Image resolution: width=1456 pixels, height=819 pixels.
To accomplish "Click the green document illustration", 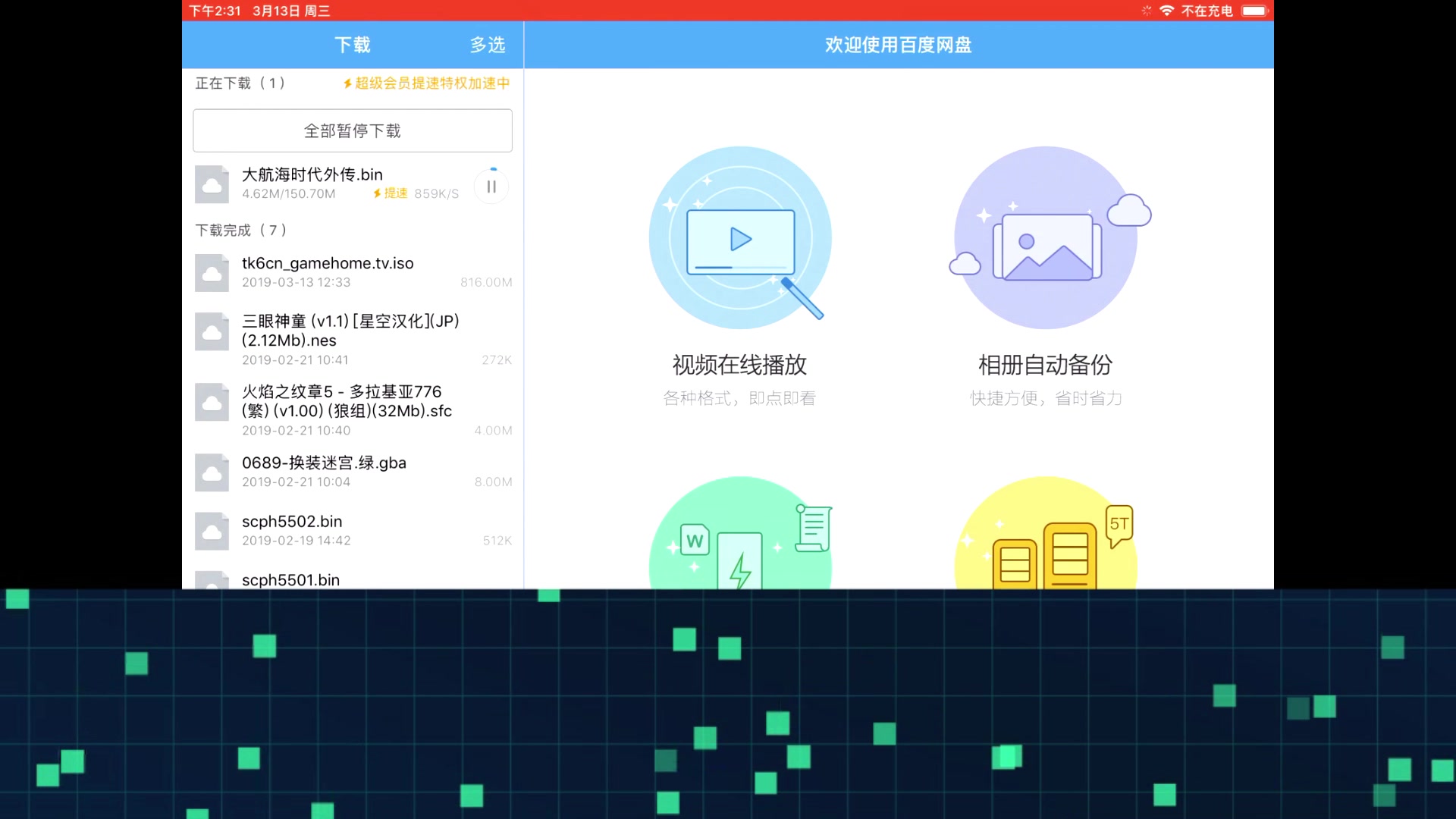I will [x=741, y=532].
